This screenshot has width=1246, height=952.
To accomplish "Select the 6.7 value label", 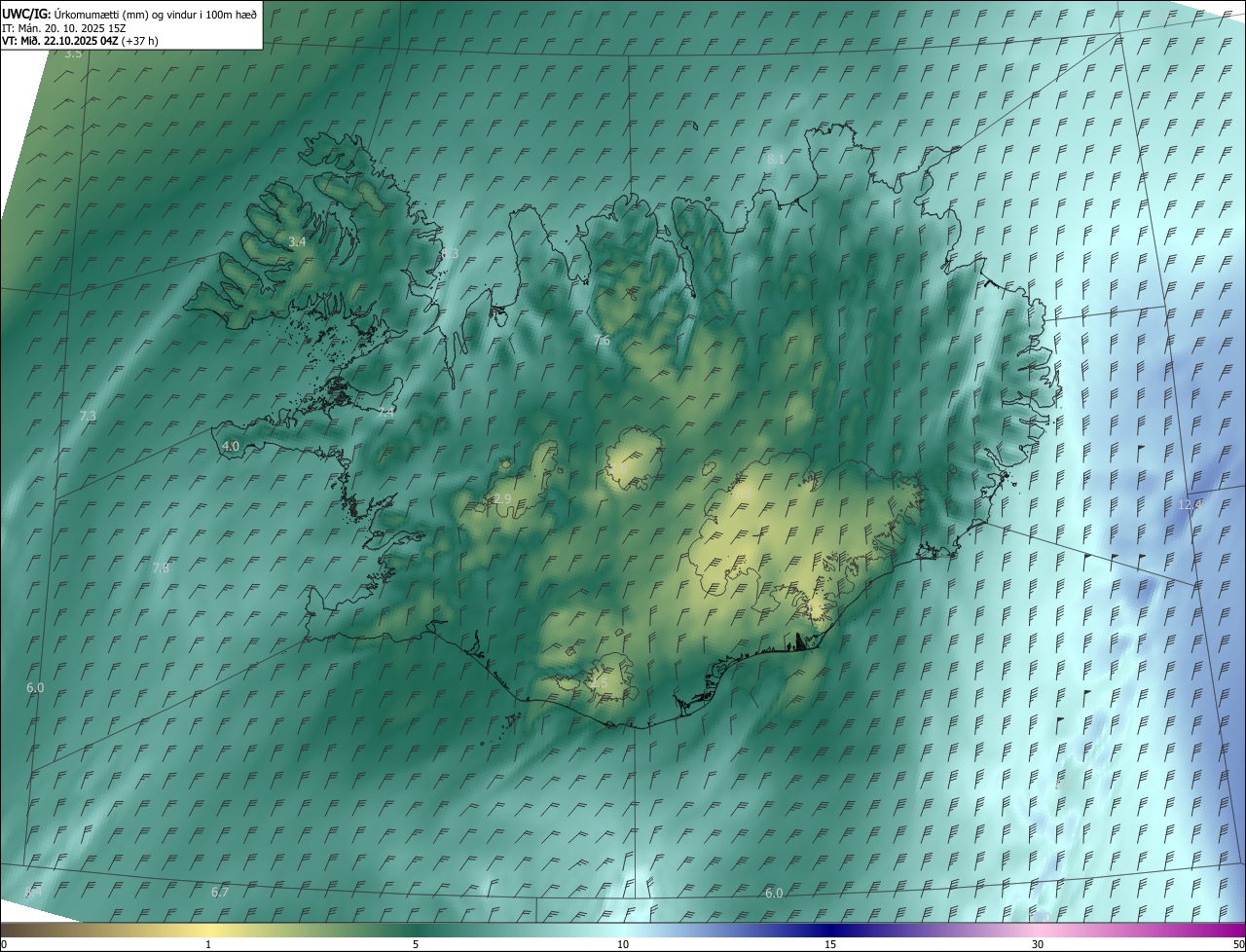I will coord(220,892).
